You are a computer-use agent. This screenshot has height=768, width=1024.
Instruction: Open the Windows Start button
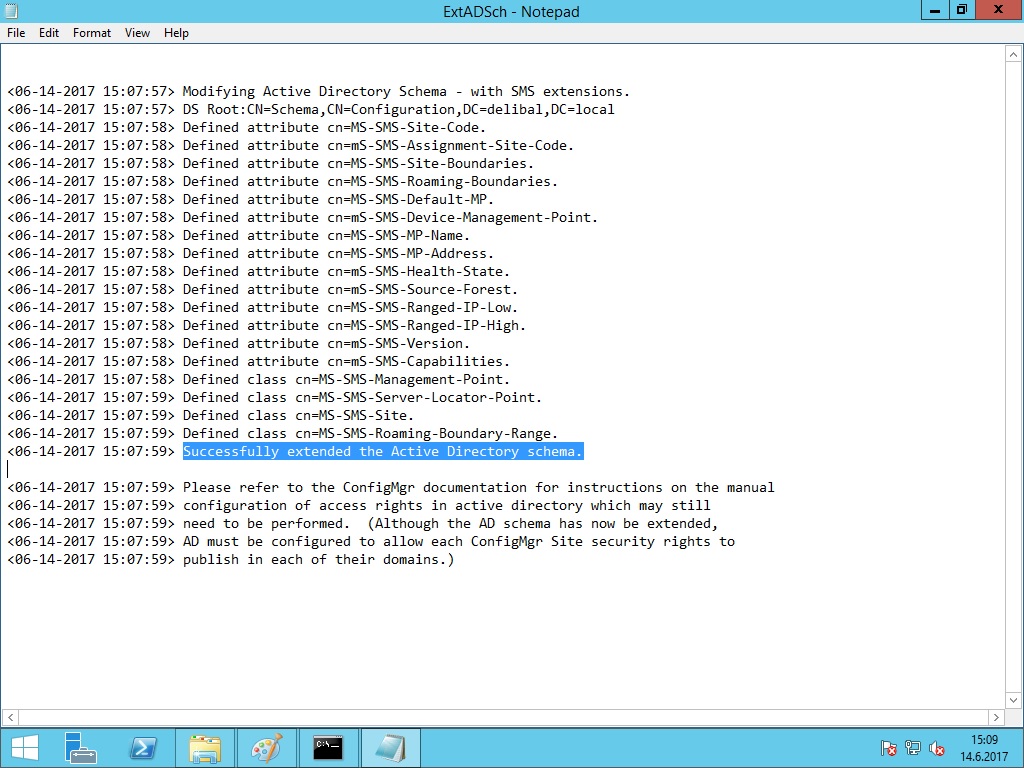pyautogui.click(x=24, y=748)
